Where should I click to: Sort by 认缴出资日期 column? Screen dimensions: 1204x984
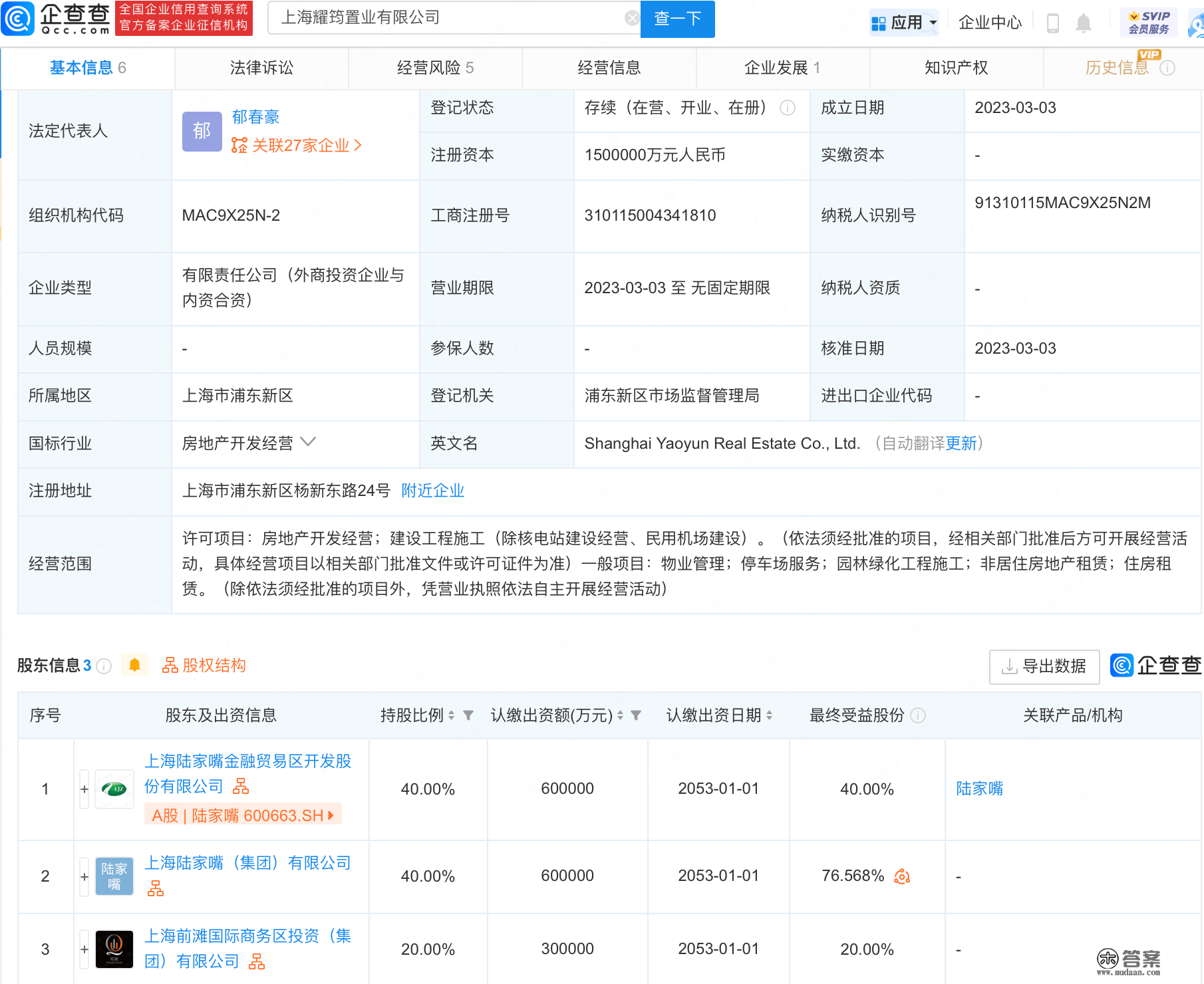[769, 715]
